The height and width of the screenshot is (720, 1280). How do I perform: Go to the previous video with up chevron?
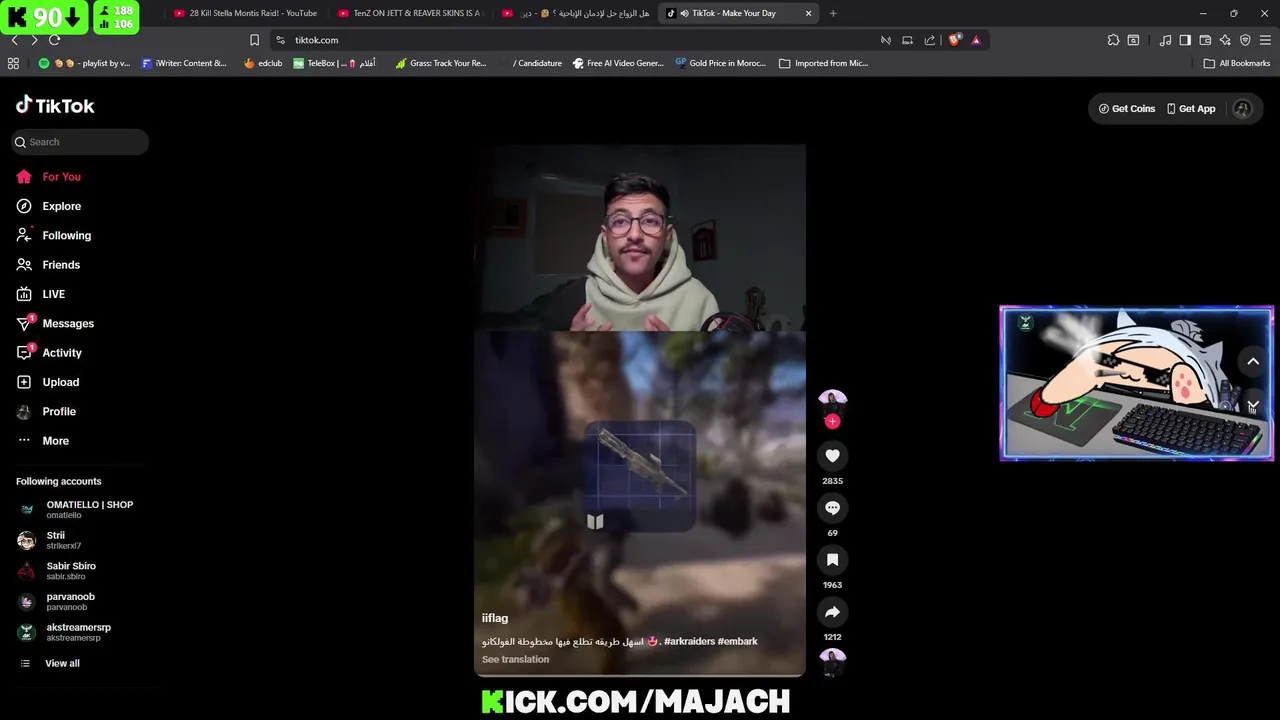(1253, 362)
